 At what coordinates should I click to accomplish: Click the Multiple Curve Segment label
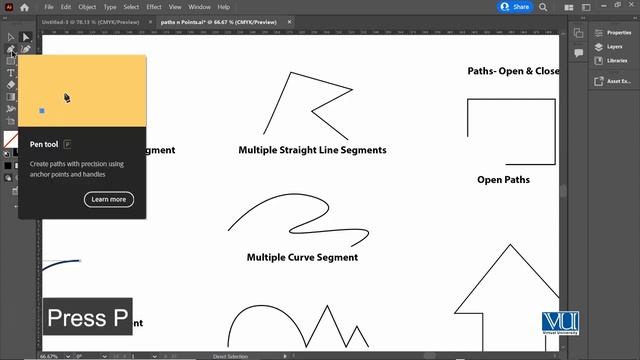pyautogui.click(x=302, y=258)
